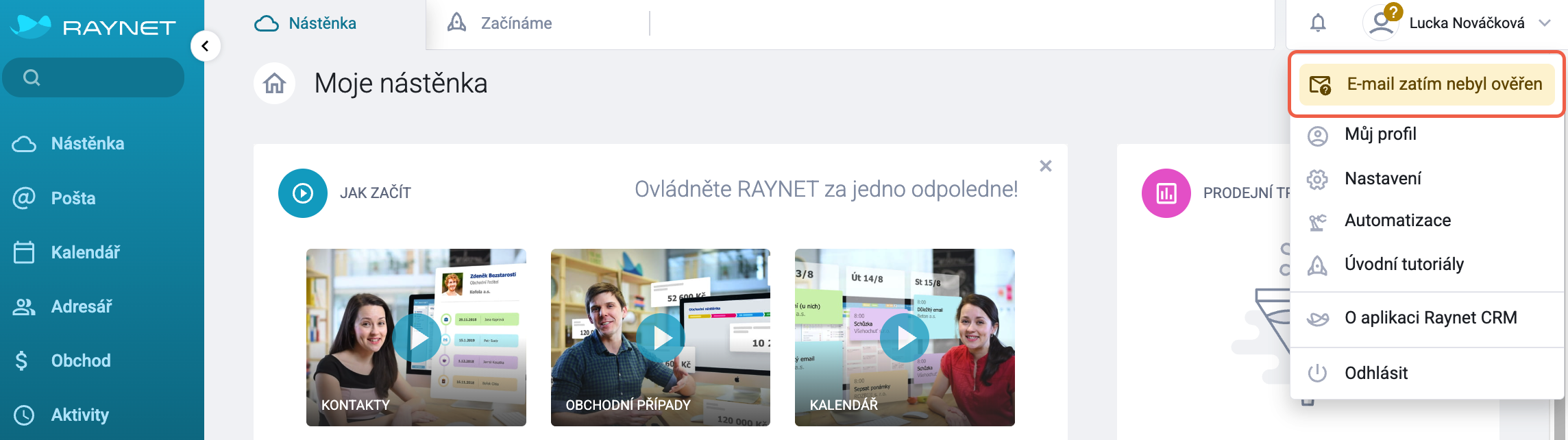Image resolution: width=1568 pixels, height=440 pixels.
Task: Click the rocket icon for Úvodní tutoriály
Action: coord(1317,265)
